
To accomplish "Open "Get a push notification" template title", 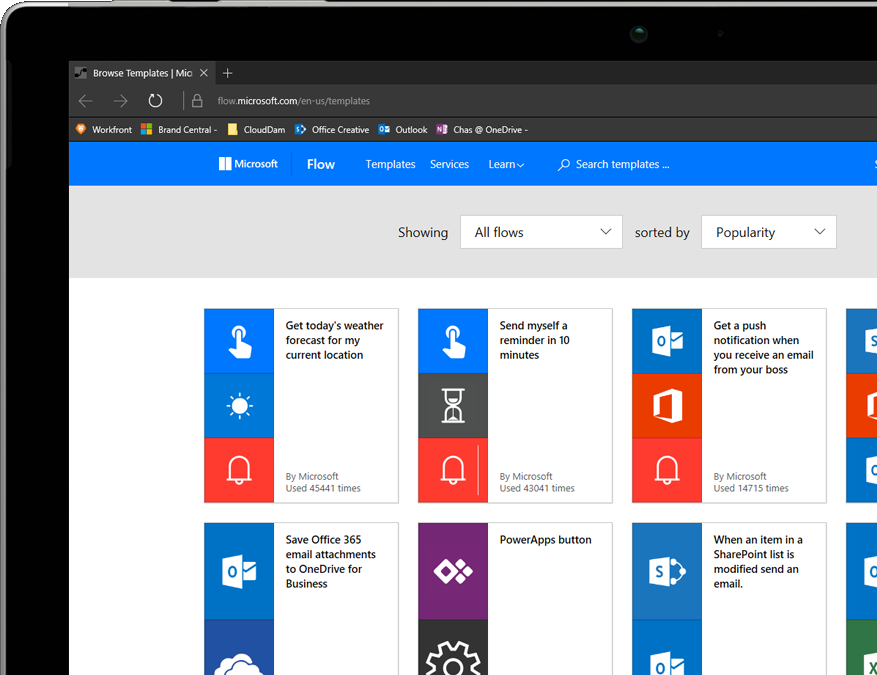I will pyautogui.click(x=763, y=347).
